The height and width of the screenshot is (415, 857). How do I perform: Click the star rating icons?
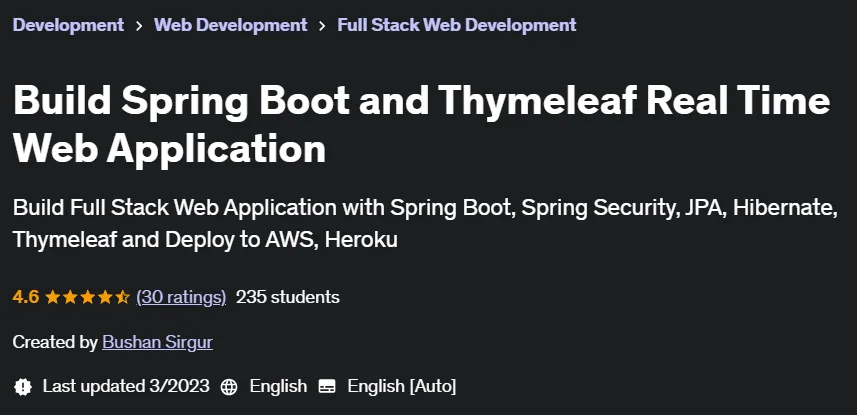(x=87, y=297)
